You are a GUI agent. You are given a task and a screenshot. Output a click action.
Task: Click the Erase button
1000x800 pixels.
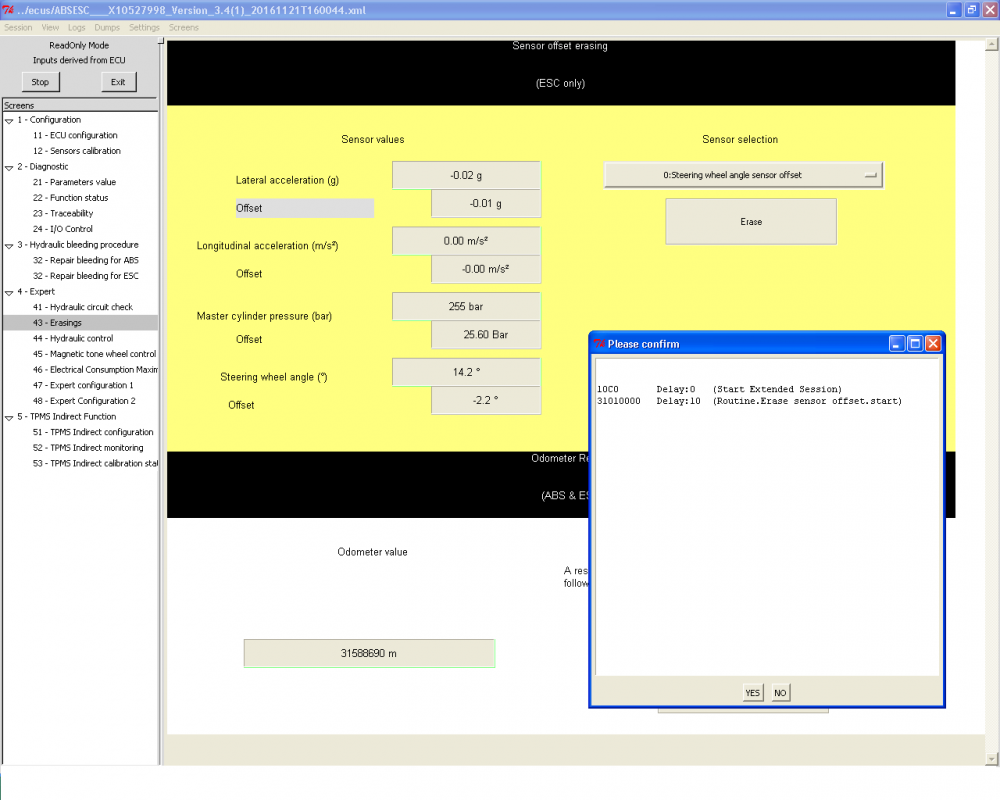click(x=751, y=221)
